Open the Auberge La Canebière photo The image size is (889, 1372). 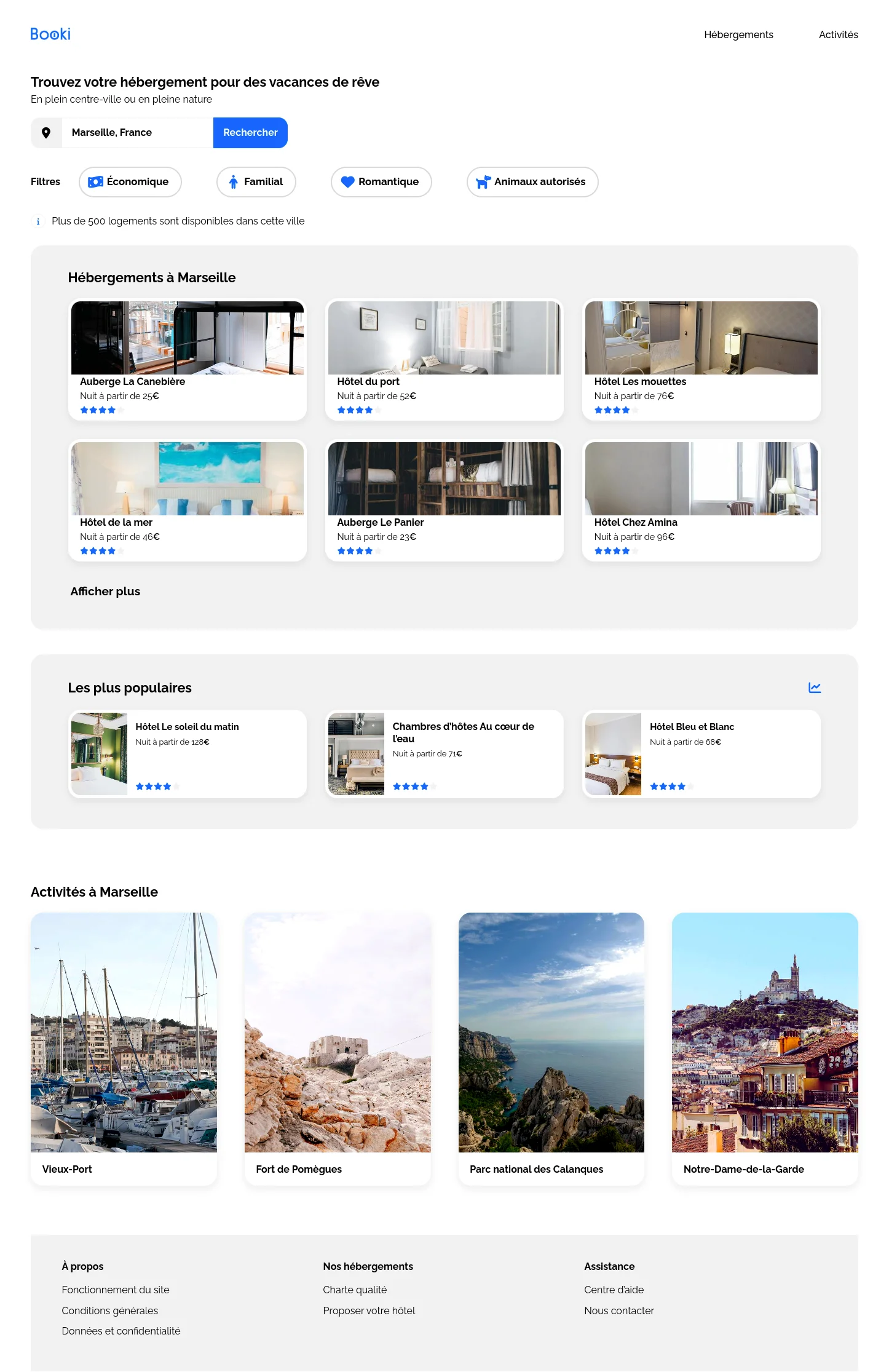click(x=188, y=338)
